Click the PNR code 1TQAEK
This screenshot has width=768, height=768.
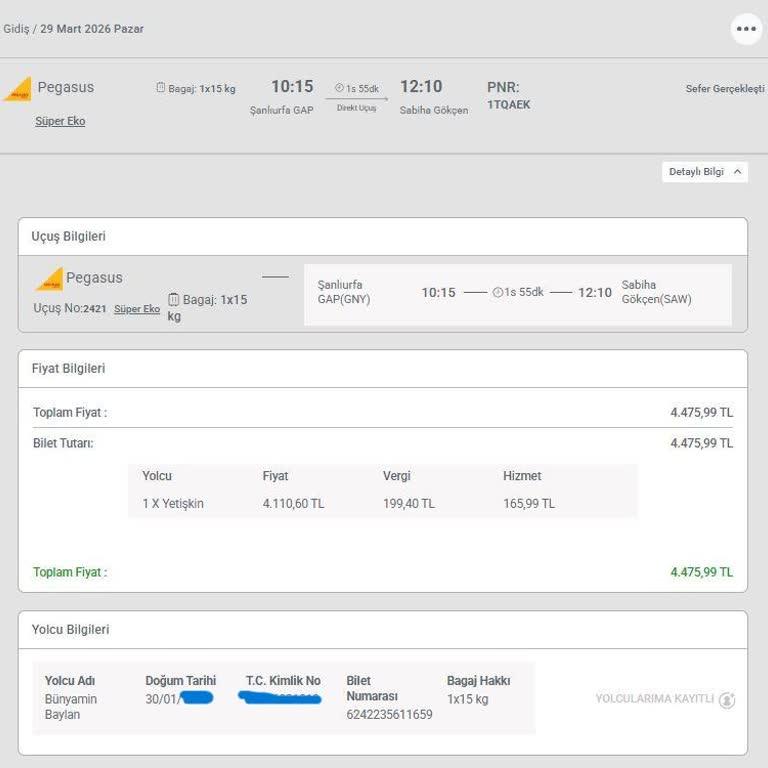[509, 105]
